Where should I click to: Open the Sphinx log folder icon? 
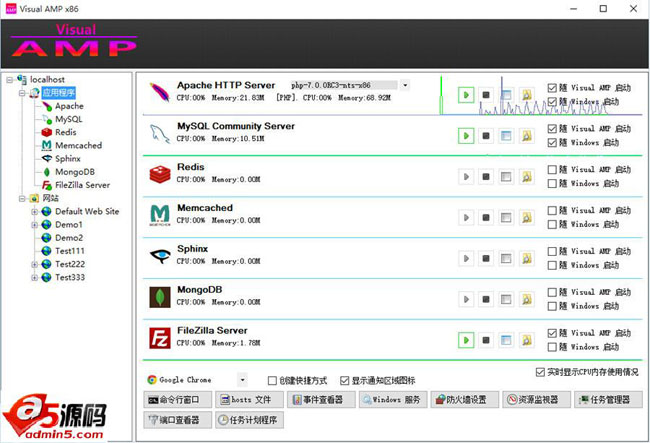click(526, 258)
